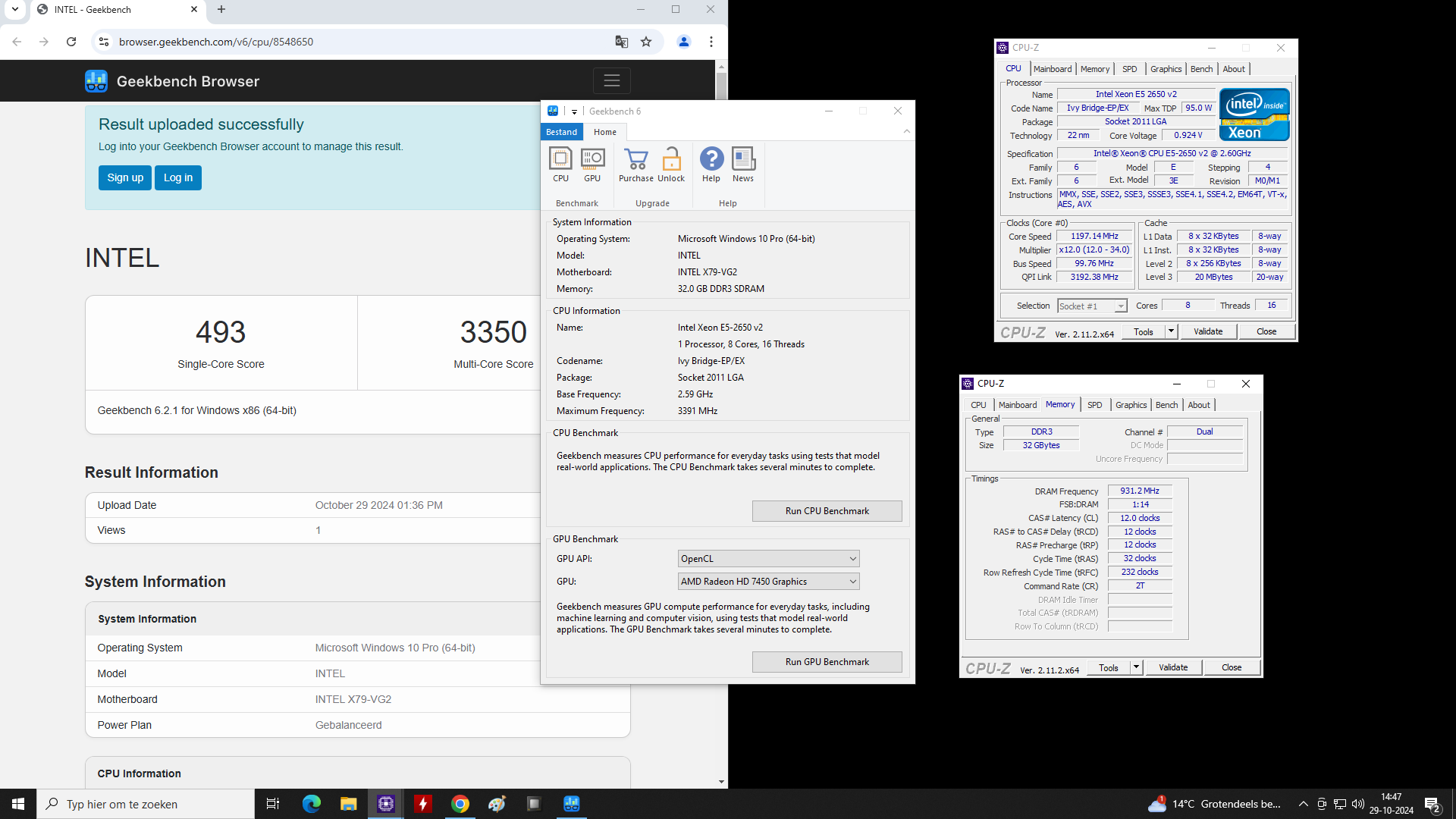Open the GPU selection dropdown (AMD Radeon)
This screenshot has width=1456, height=819.
click(768, 582)
